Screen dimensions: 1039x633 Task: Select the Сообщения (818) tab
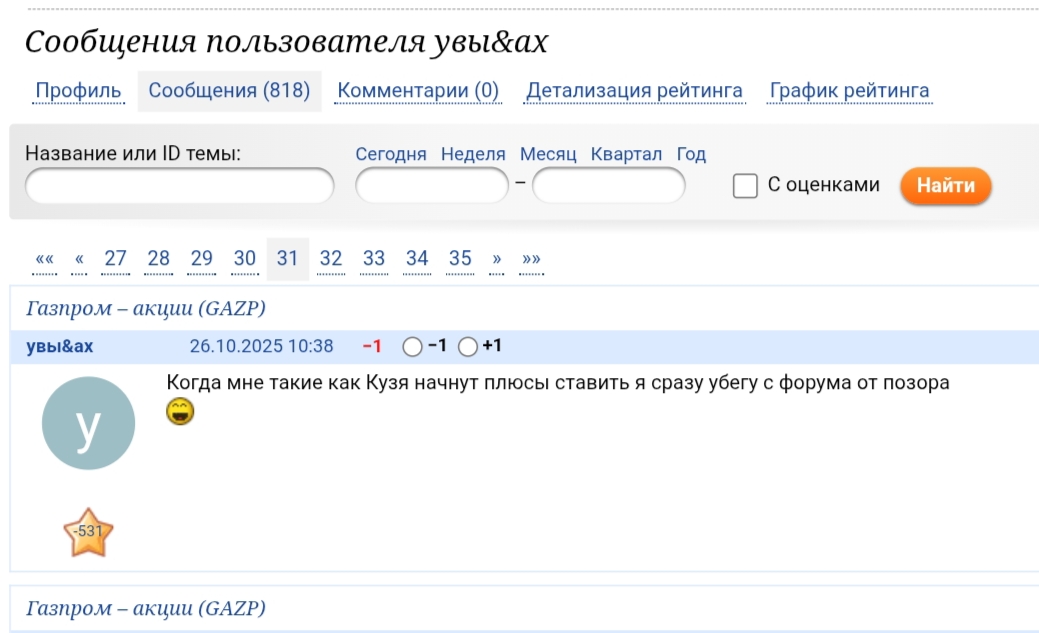pyautogui.click(x=229, y=91)
